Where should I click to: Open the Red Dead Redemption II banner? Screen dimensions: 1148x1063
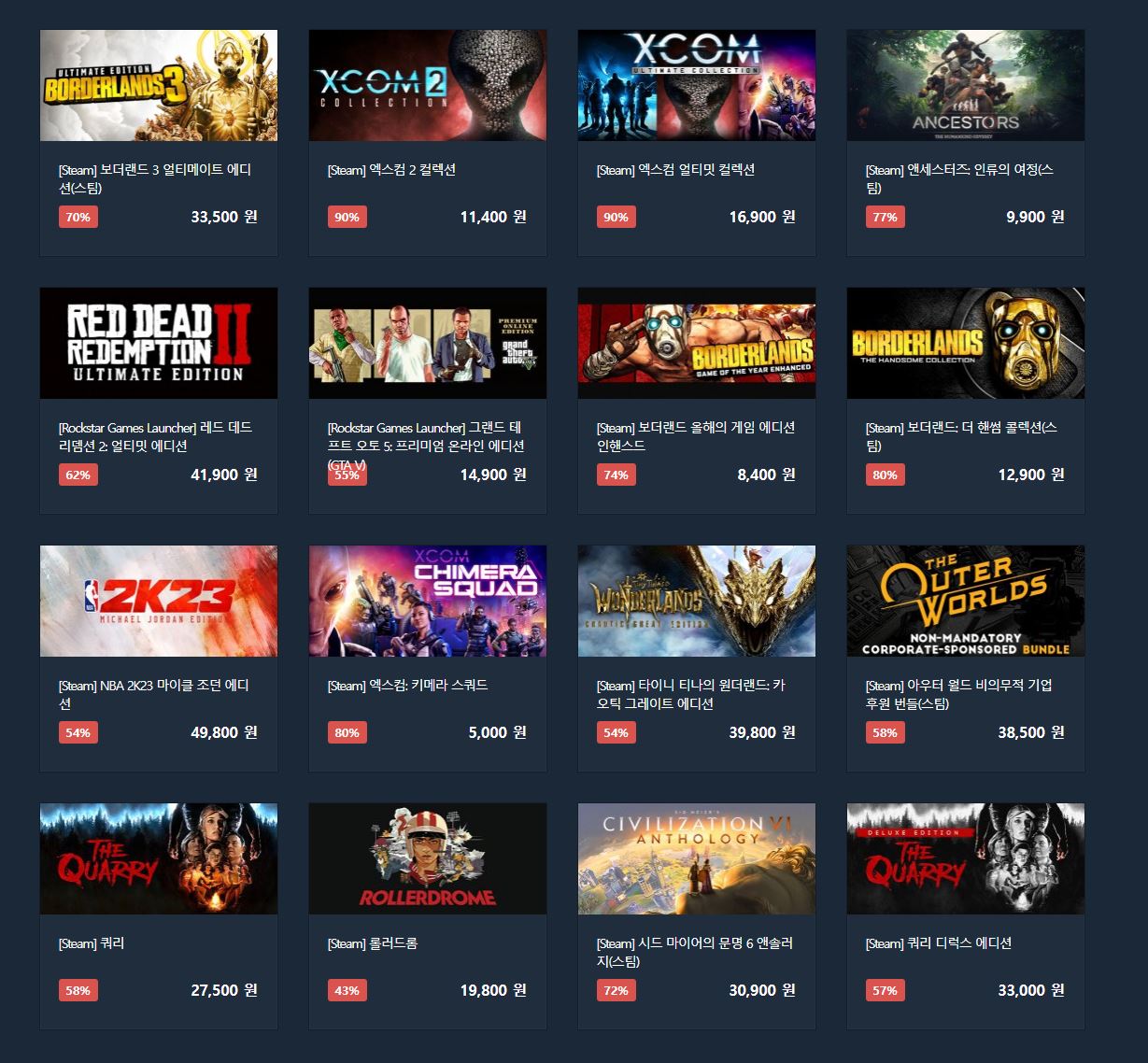159,344
